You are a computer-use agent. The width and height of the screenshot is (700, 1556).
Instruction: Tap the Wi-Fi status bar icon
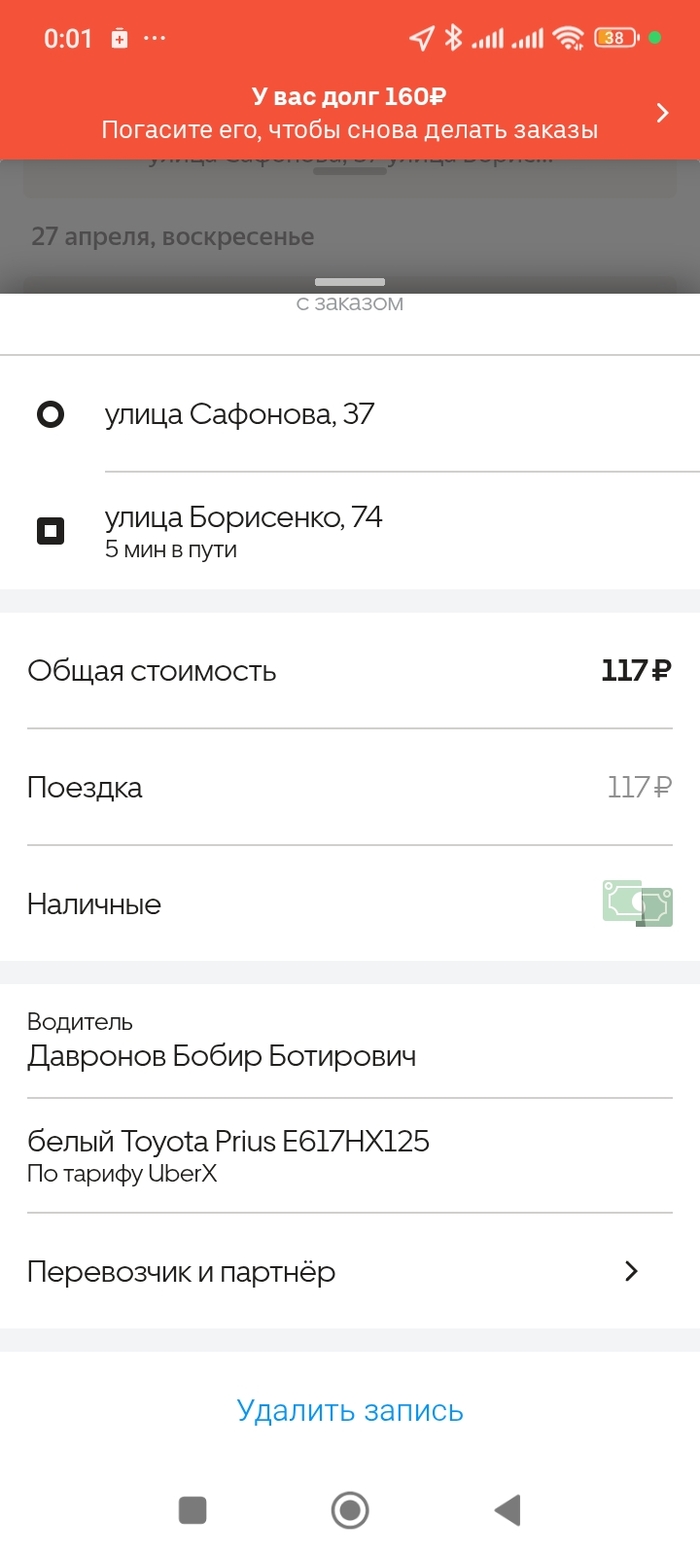click(569, 38)
